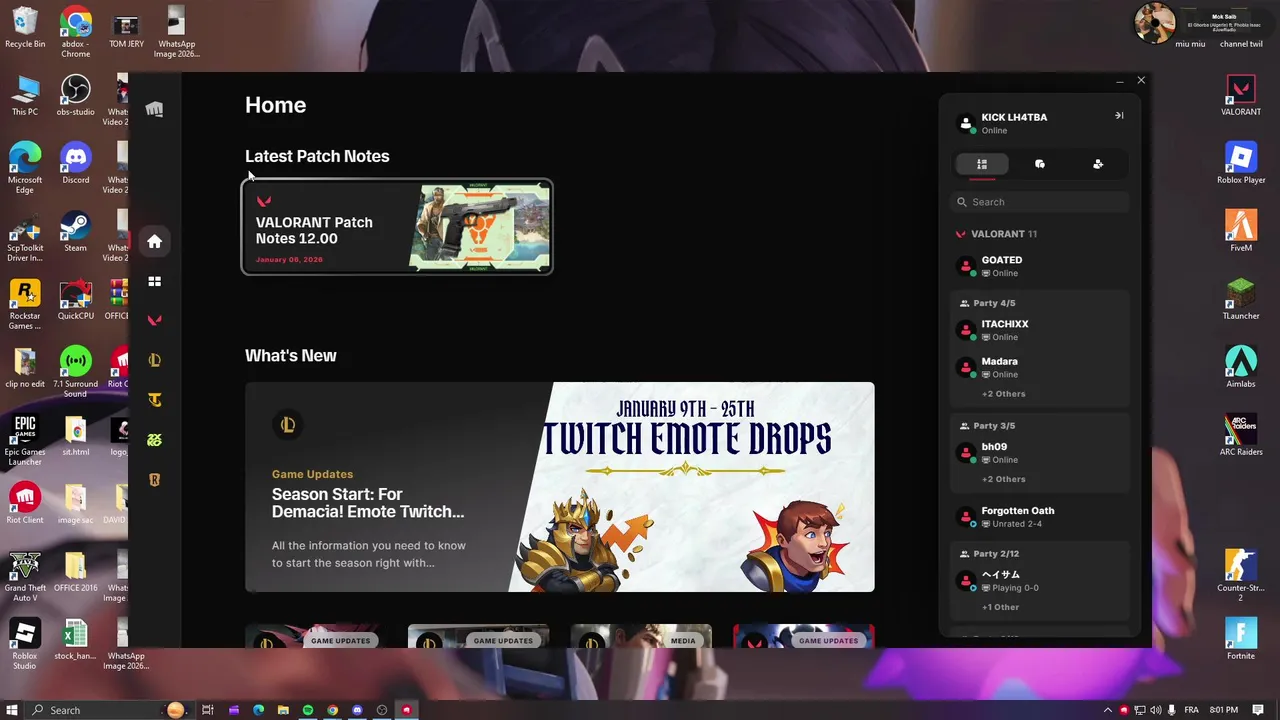
Task: Open Aimlabs desktop shortcut
Action: click(1241, 368)
